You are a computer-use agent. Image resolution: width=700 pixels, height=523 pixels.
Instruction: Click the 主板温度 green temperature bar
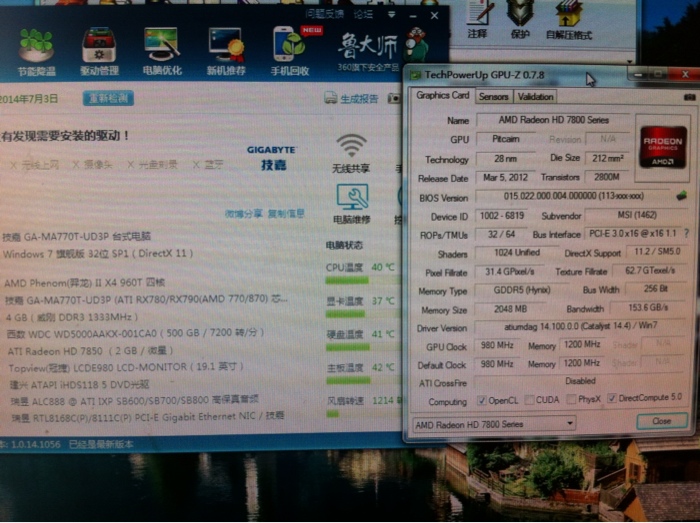click(348, 381)
